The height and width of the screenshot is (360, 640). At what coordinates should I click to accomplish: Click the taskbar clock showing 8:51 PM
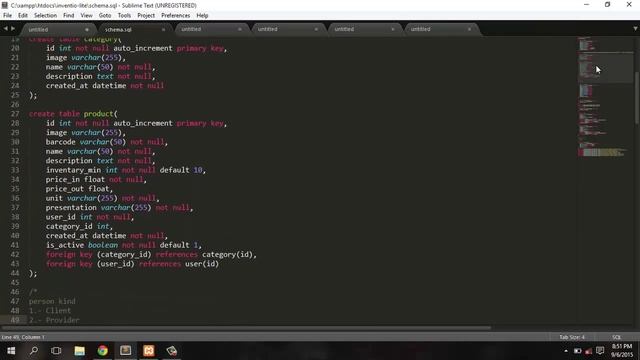coord(622,351)
